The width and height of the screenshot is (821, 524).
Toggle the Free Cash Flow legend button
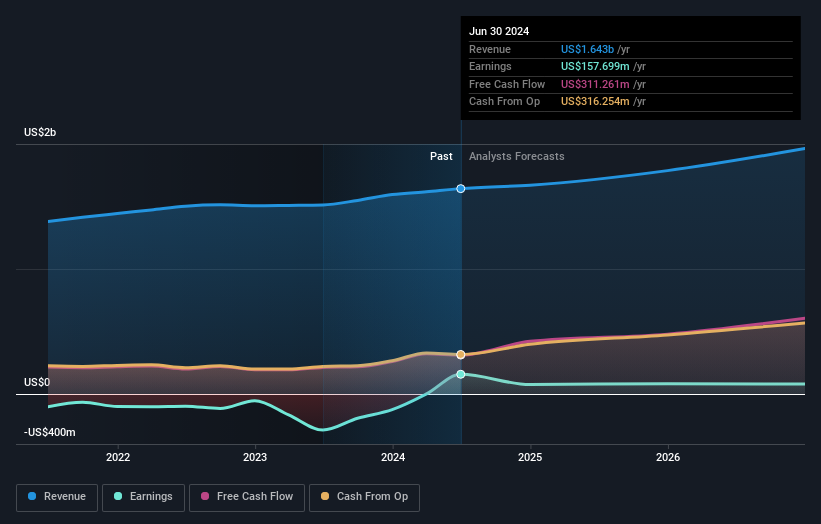(x=247, y=497)
